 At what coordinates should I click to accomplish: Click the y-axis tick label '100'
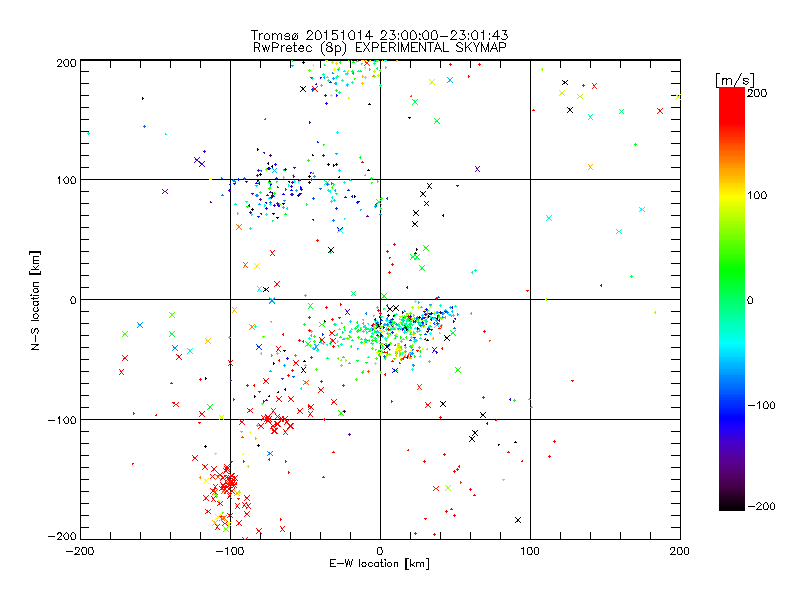[x=67, y=180]
